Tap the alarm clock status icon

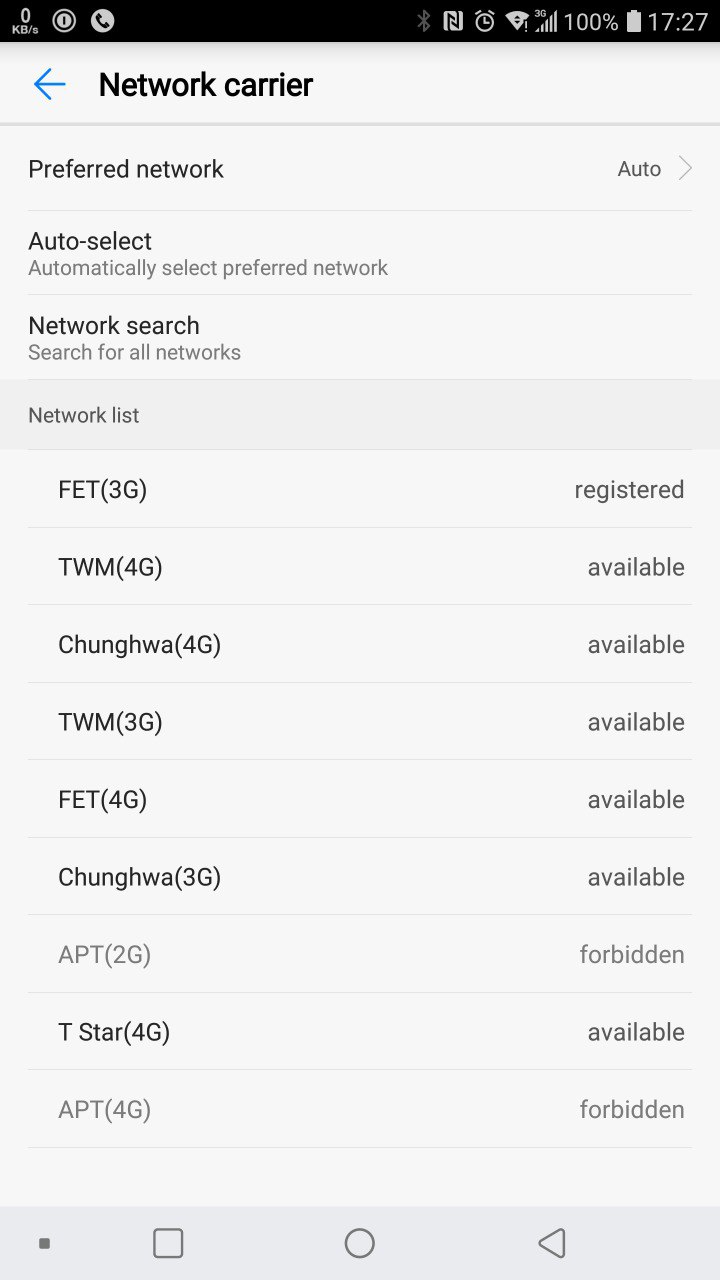[485, 21]
